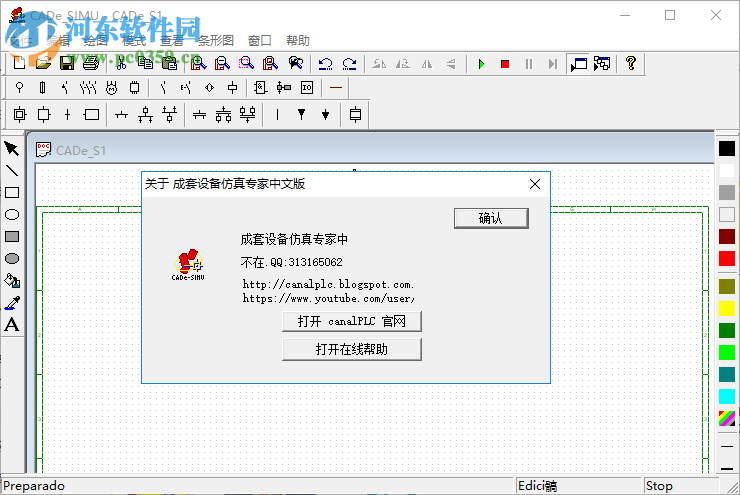Choose the cyan color swatch
Viewport: 740px width, 495px height.
click(x=727, y=396)
